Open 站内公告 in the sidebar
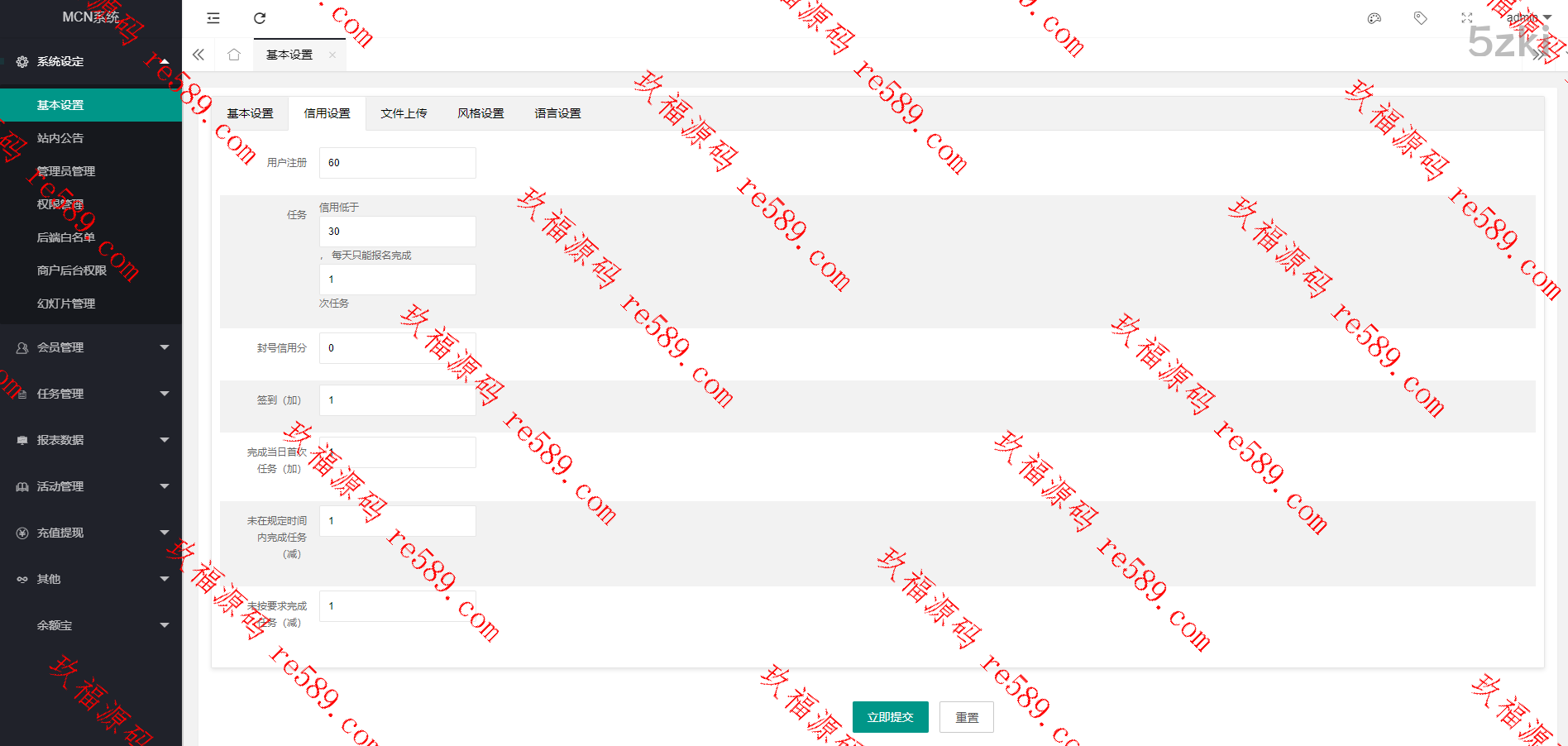The height and width of the screenshot is (746, 1568). [x=60, y=138]
